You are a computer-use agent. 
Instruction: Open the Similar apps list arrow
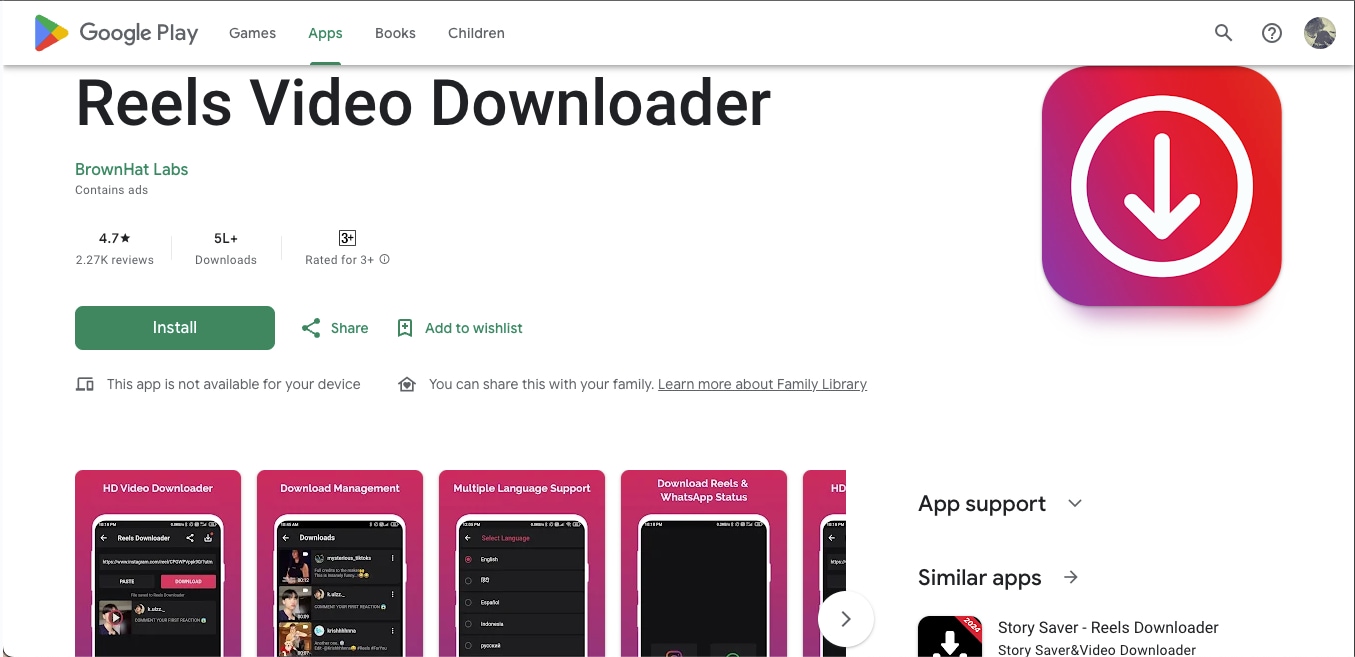(1070, 577)
